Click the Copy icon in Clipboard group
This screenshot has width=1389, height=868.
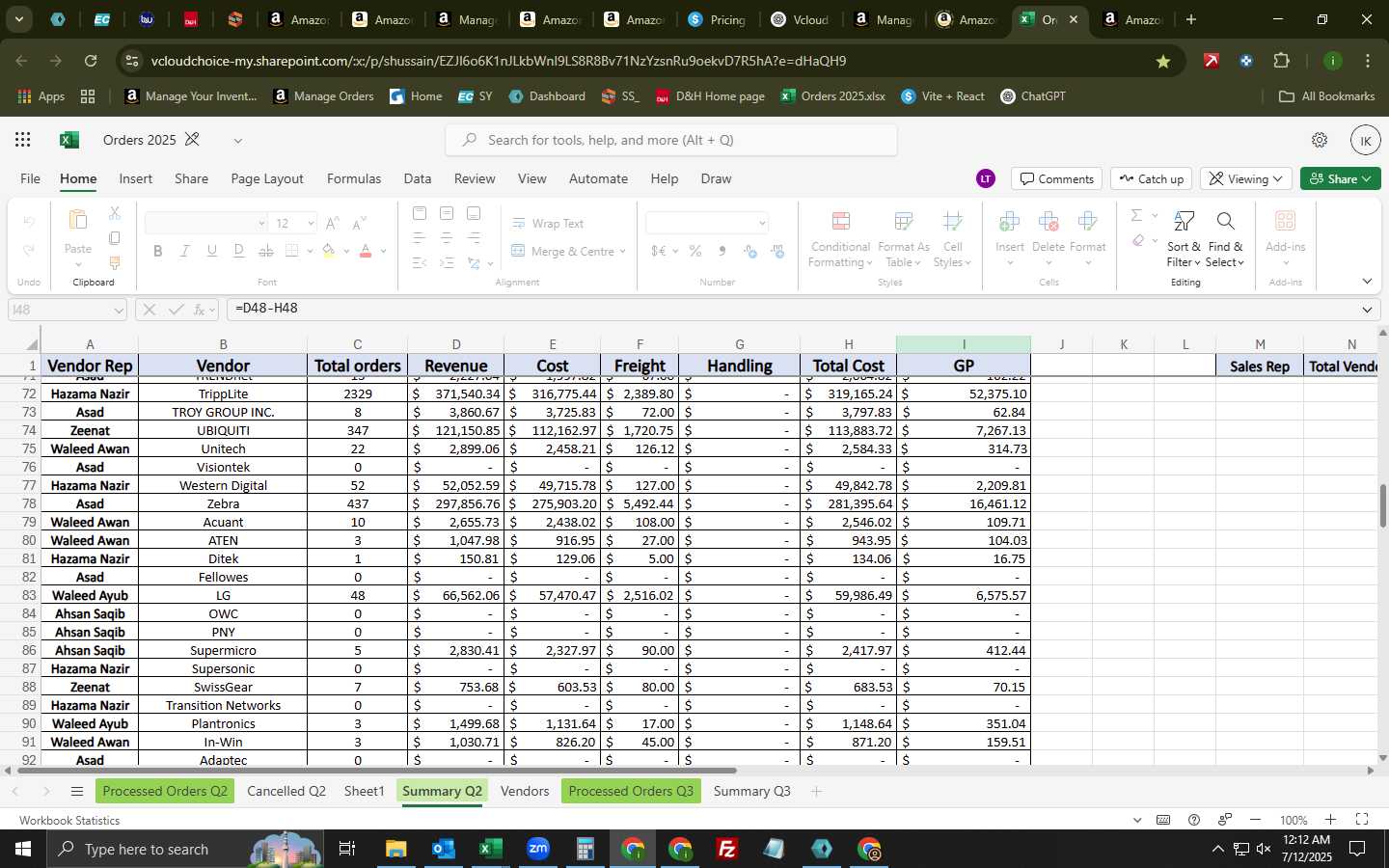pos(114,238)
